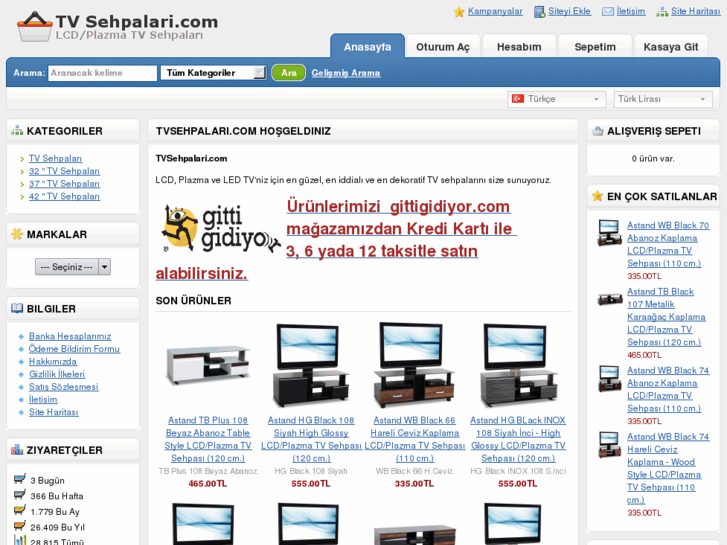Click the envelope icon beside İletişim
Image resolution: width=727 pixels, height=545 pixels.
[x=608, y=12]
